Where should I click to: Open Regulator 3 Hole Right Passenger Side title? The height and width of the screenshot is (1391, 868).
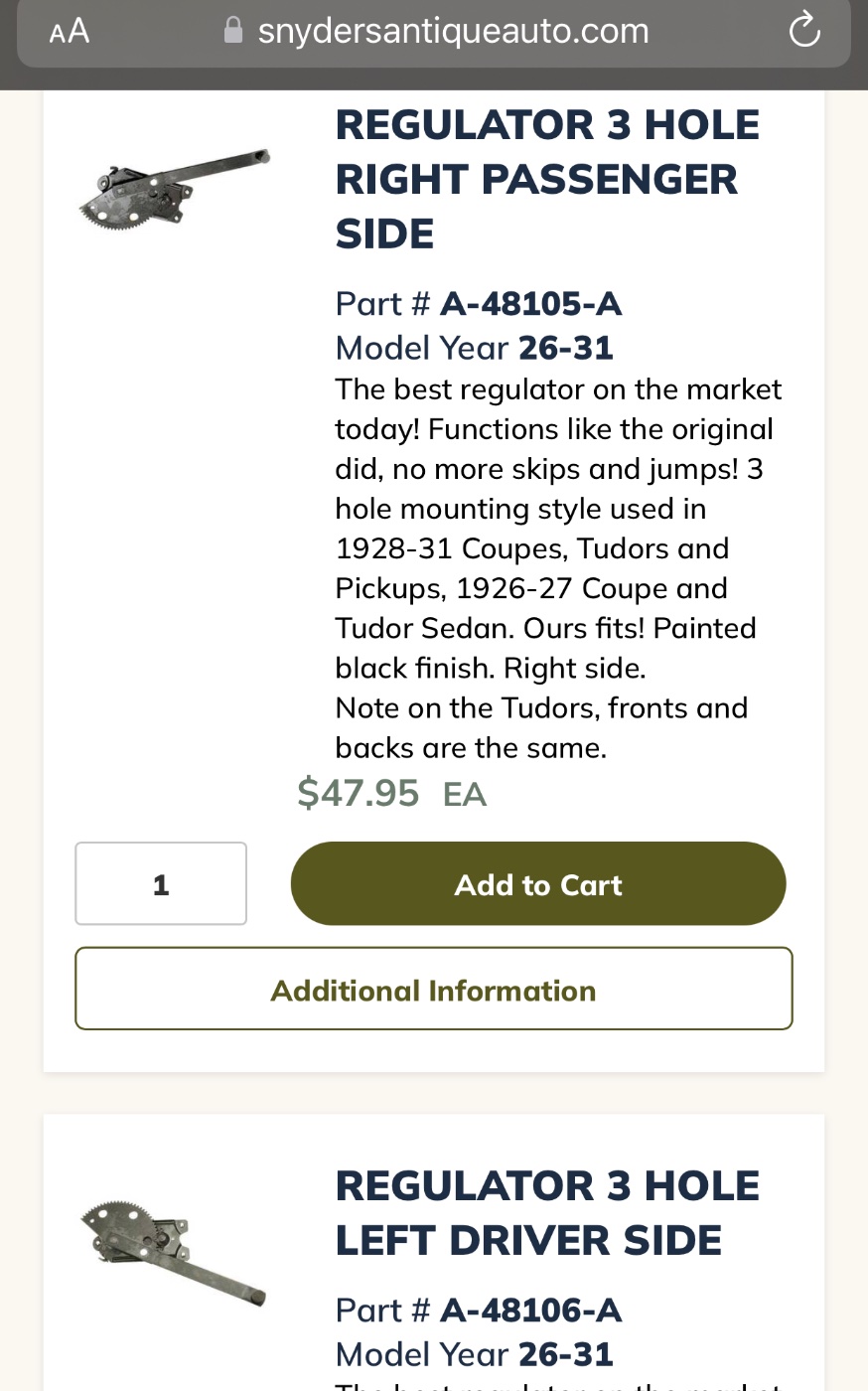(x=546, y=180)
